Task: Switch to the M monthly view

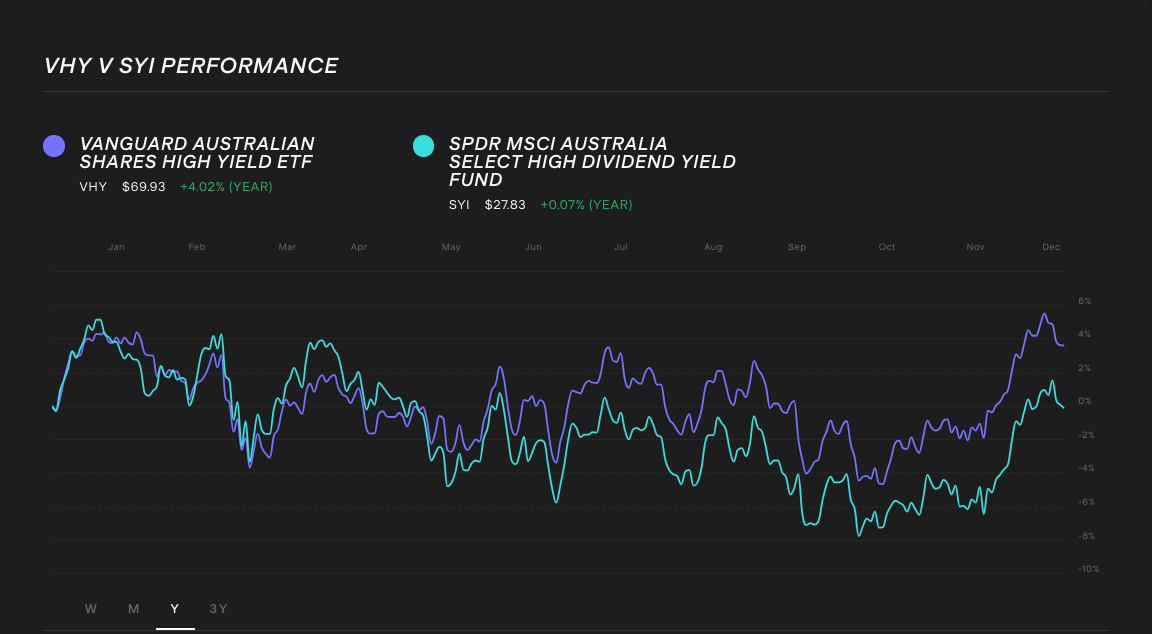Action: pyautogui.click(x=133, y=608)
